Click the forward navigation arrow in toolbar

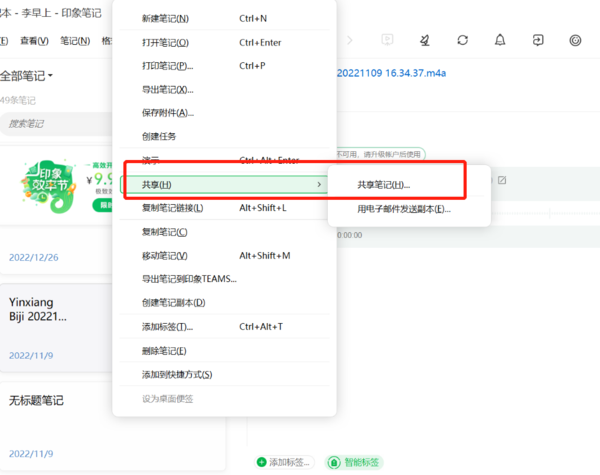pyautogui.click(x=349, y=40)
